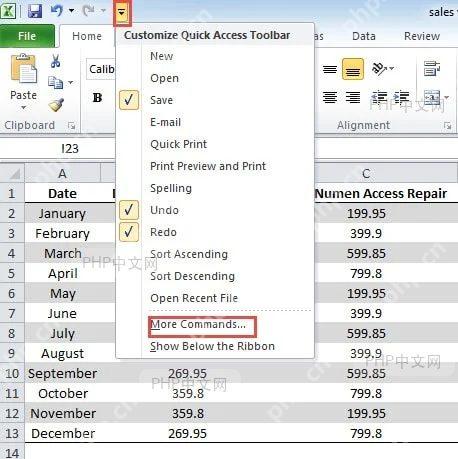Click the Cut scissors icon
The image size is (458, 459).
[56, 61]
